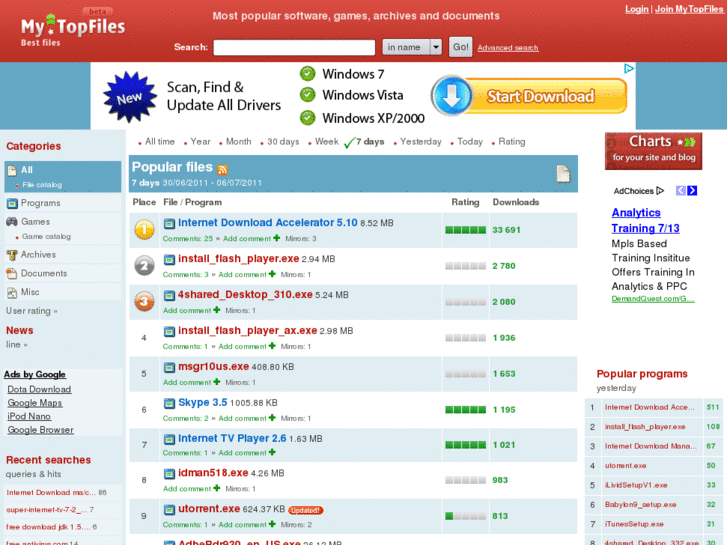Select the 30 days period tab
The height and width of the screenshot is (545, 727).
pos(283,141)
